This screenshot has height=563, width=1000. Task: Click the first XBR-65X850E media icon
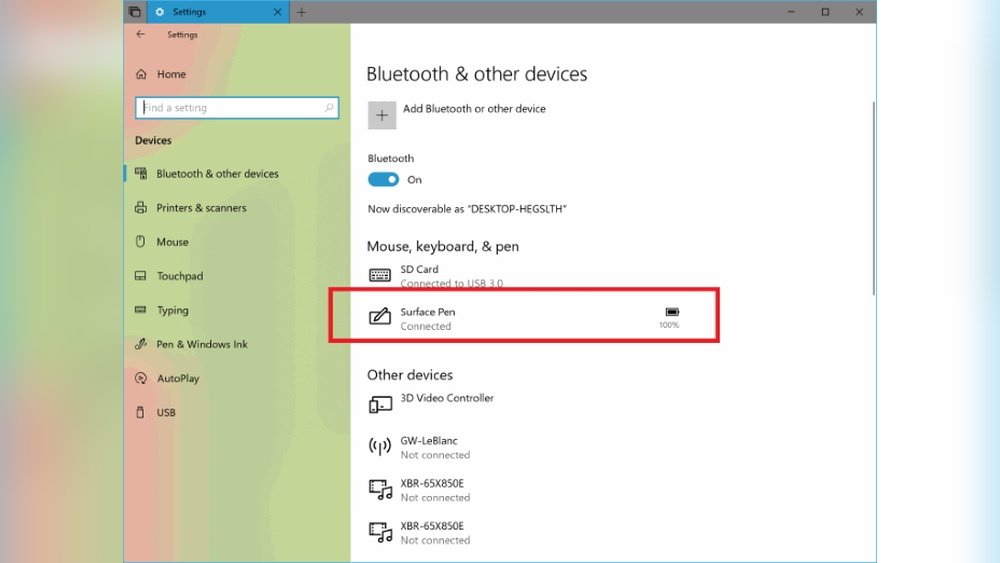click(381, 489)
